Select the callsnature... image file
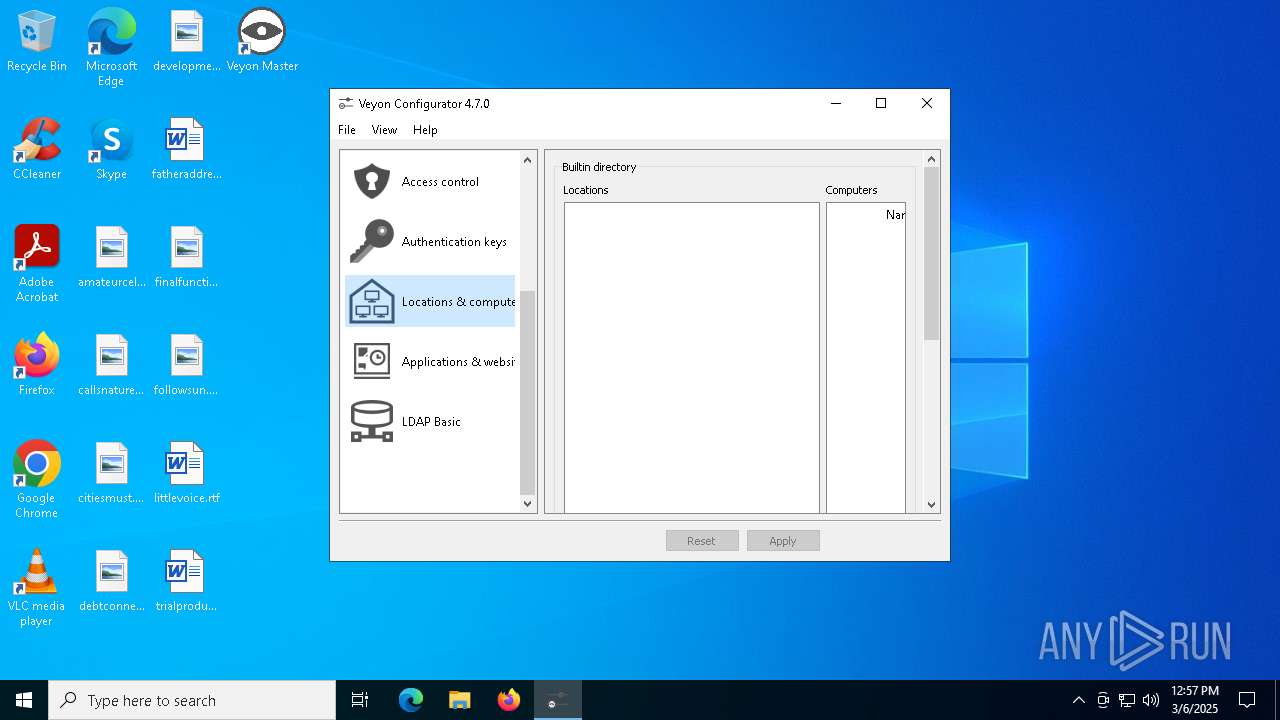Image resolution: width=1280 pixels, height=720 pixels. [111, 365]
